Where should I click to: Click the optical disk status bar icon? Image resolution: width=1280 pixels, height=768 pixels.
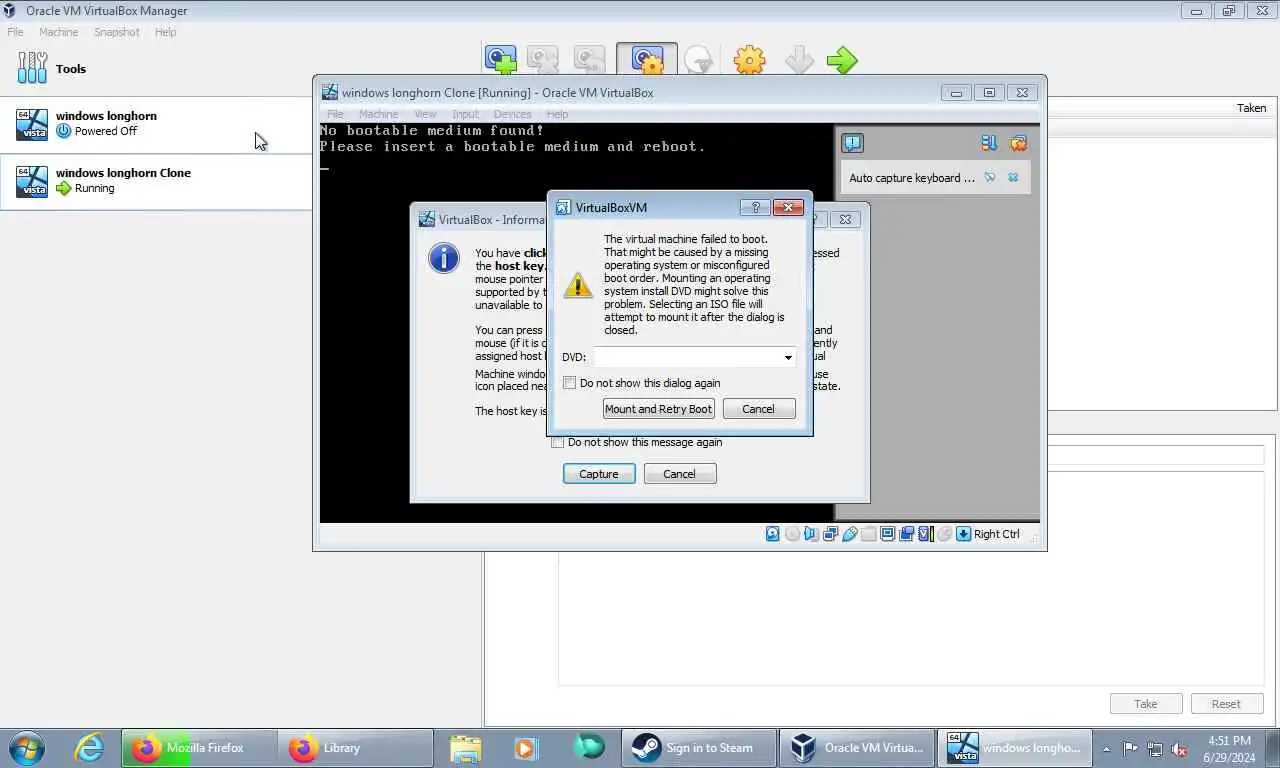pyautogui.click(x=792, y=534)
